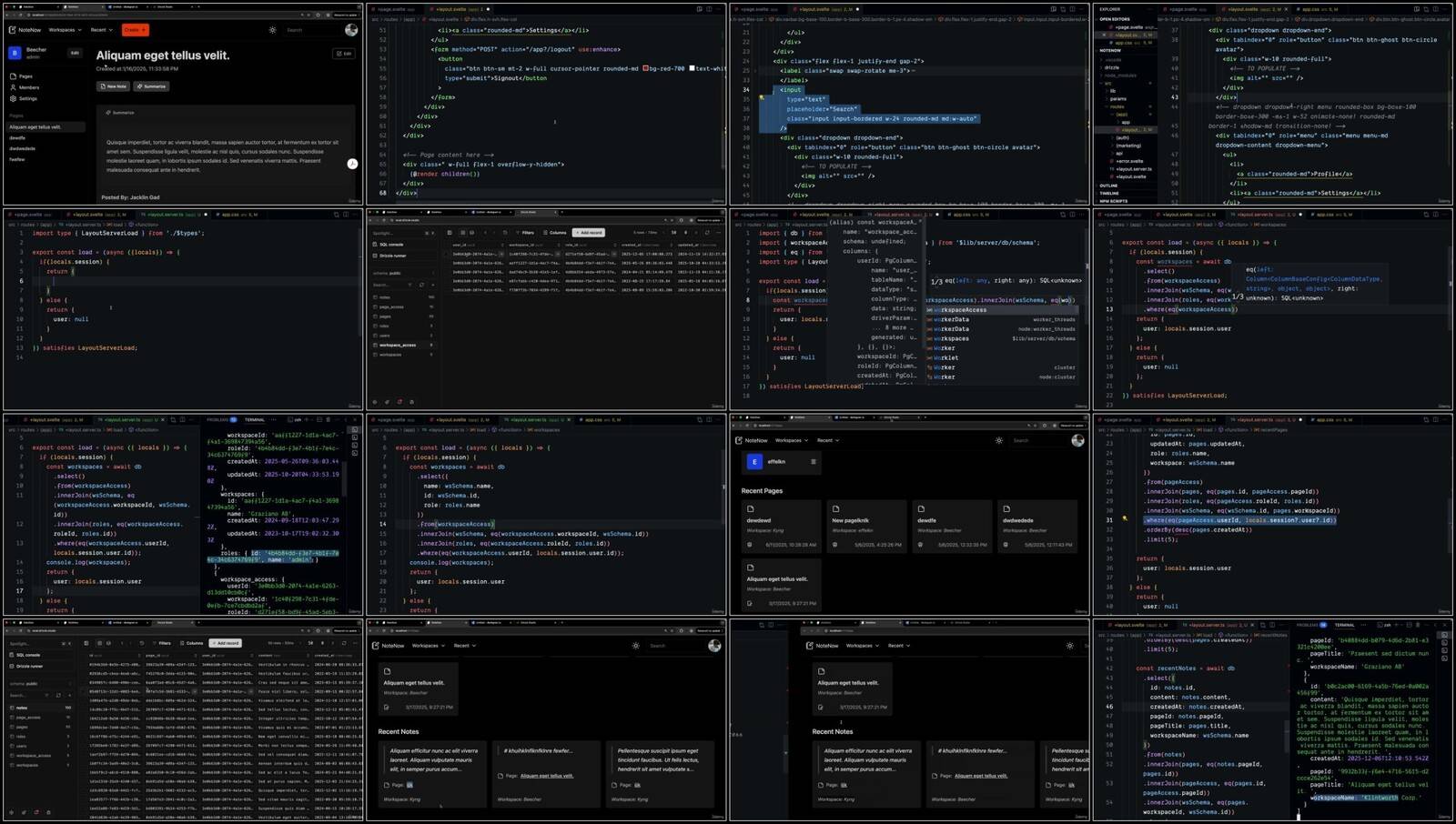Click lightbulb beside selected Search input code
The height and width of the screenshot is (824, 1456).
pyautogui.click(x=762, y=98)
